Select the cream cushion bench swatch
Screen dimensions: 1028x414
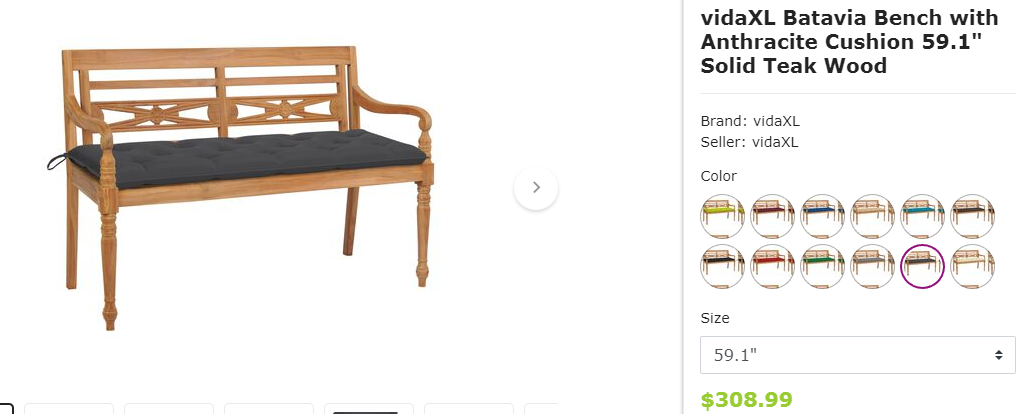(972, 266)
